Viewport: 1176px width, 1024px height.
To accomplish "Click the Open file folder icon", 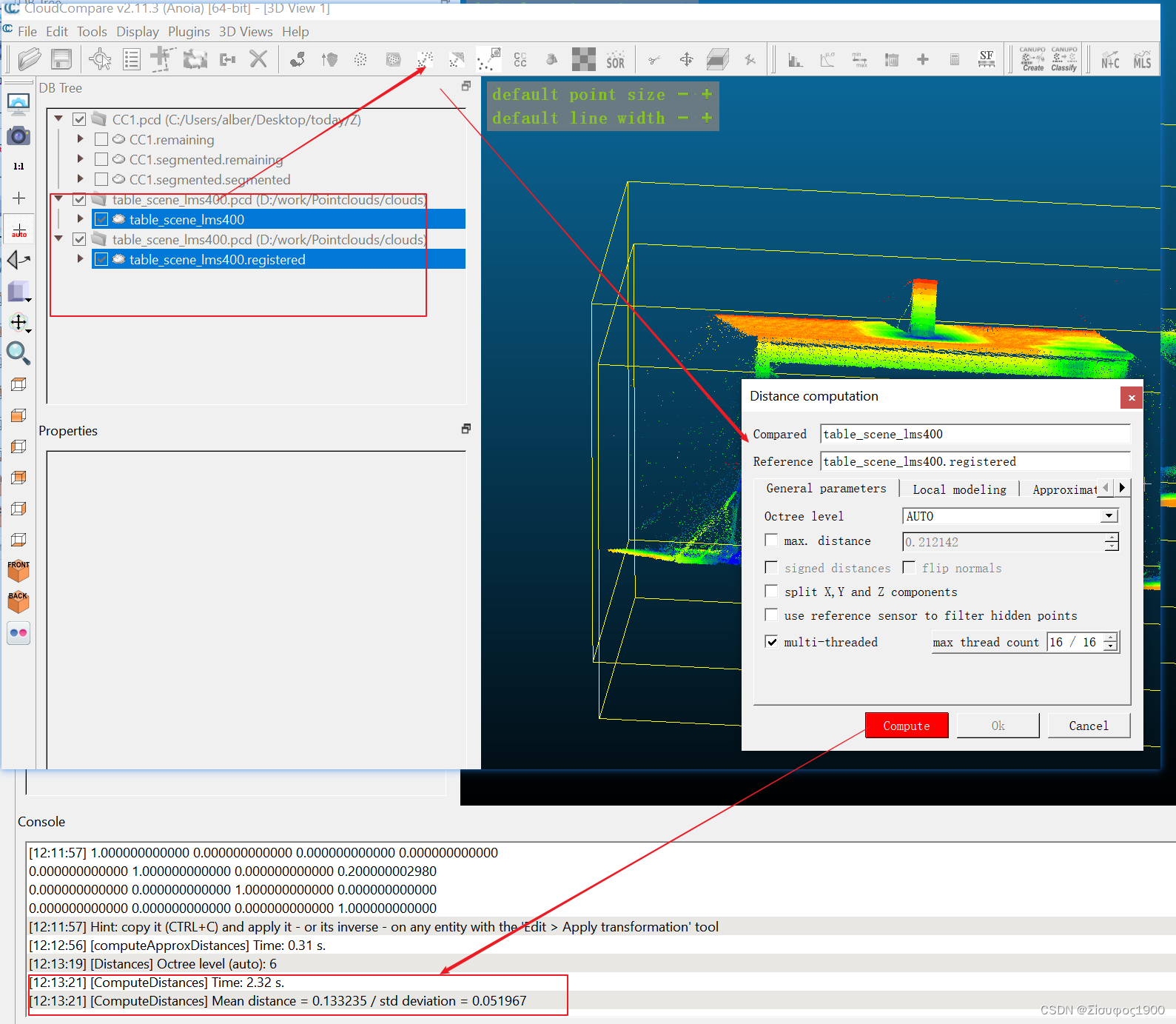I will pos(30,59).
